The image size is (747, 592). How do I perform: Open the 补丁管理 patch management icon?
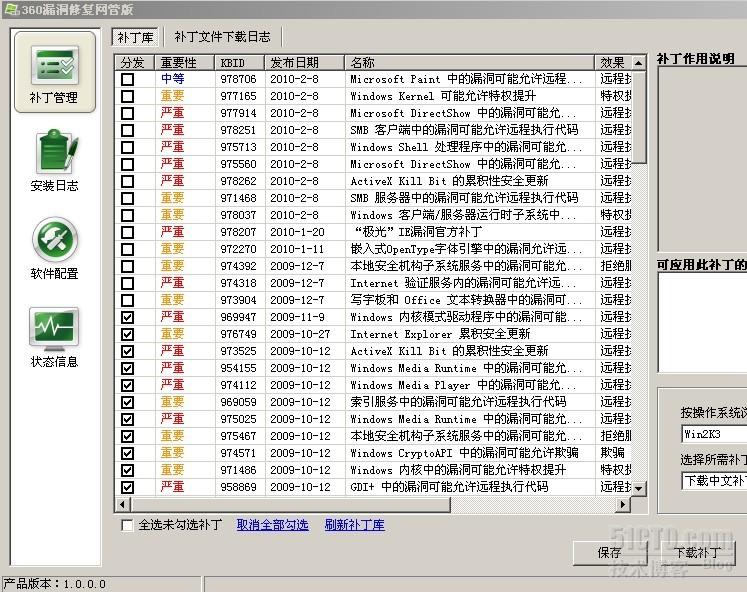coord(54,72)
